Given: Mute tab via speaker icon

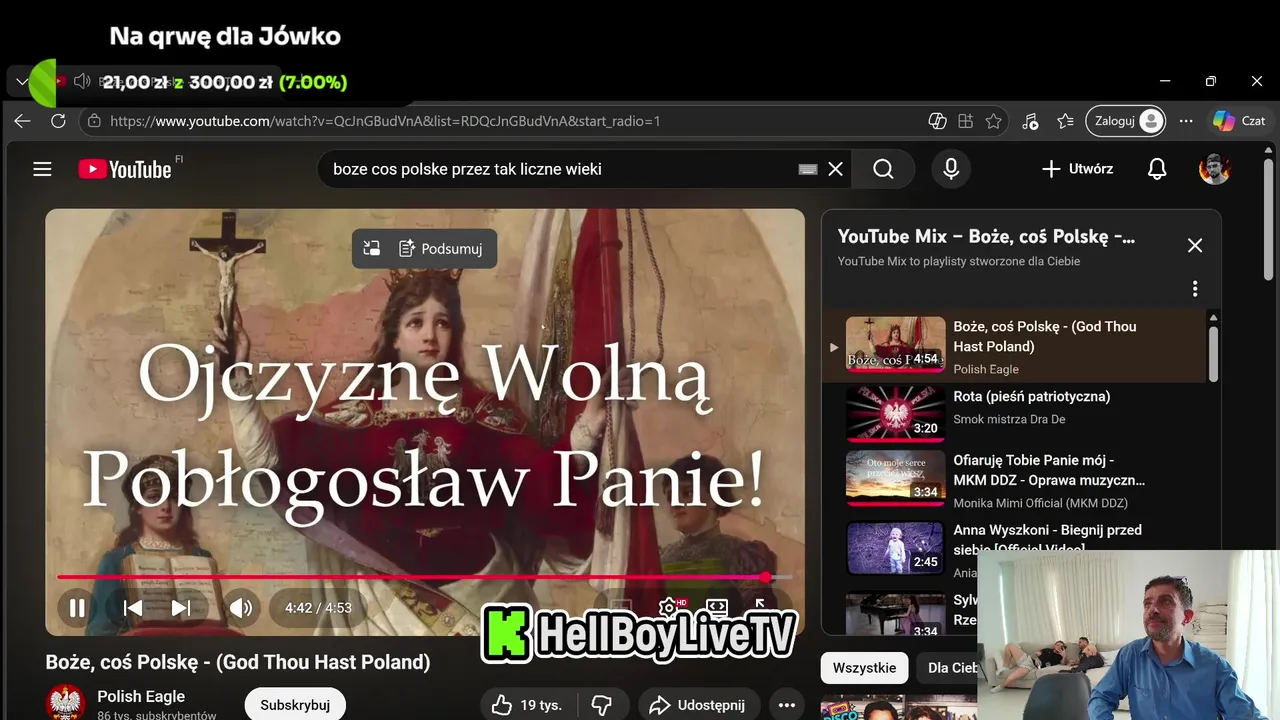Looking at the screenshot, I should tap(82, 81).
